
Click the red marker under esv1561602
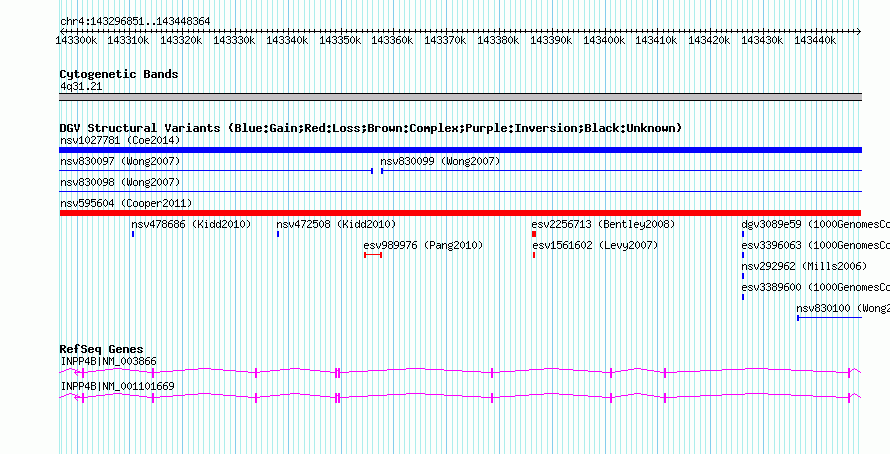pyautogui.click(x=534, y=255)
